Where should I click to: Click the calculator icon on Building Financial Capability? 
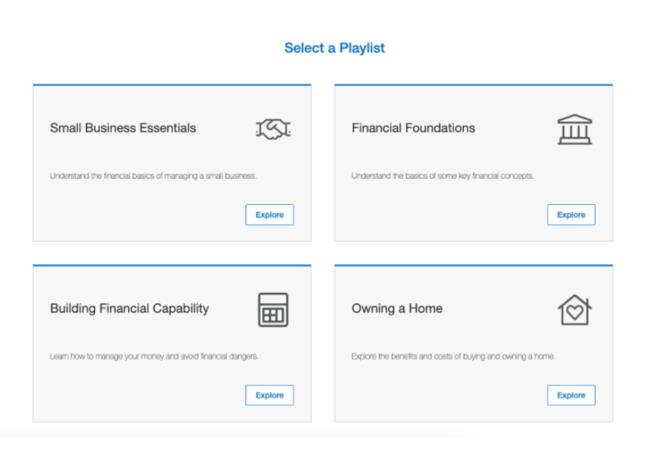(273, 309)
